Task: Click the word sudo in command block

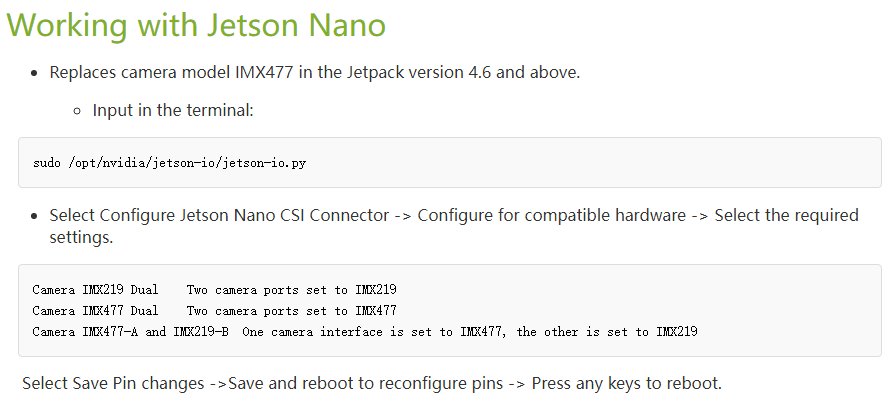Action: pos(47,163)
